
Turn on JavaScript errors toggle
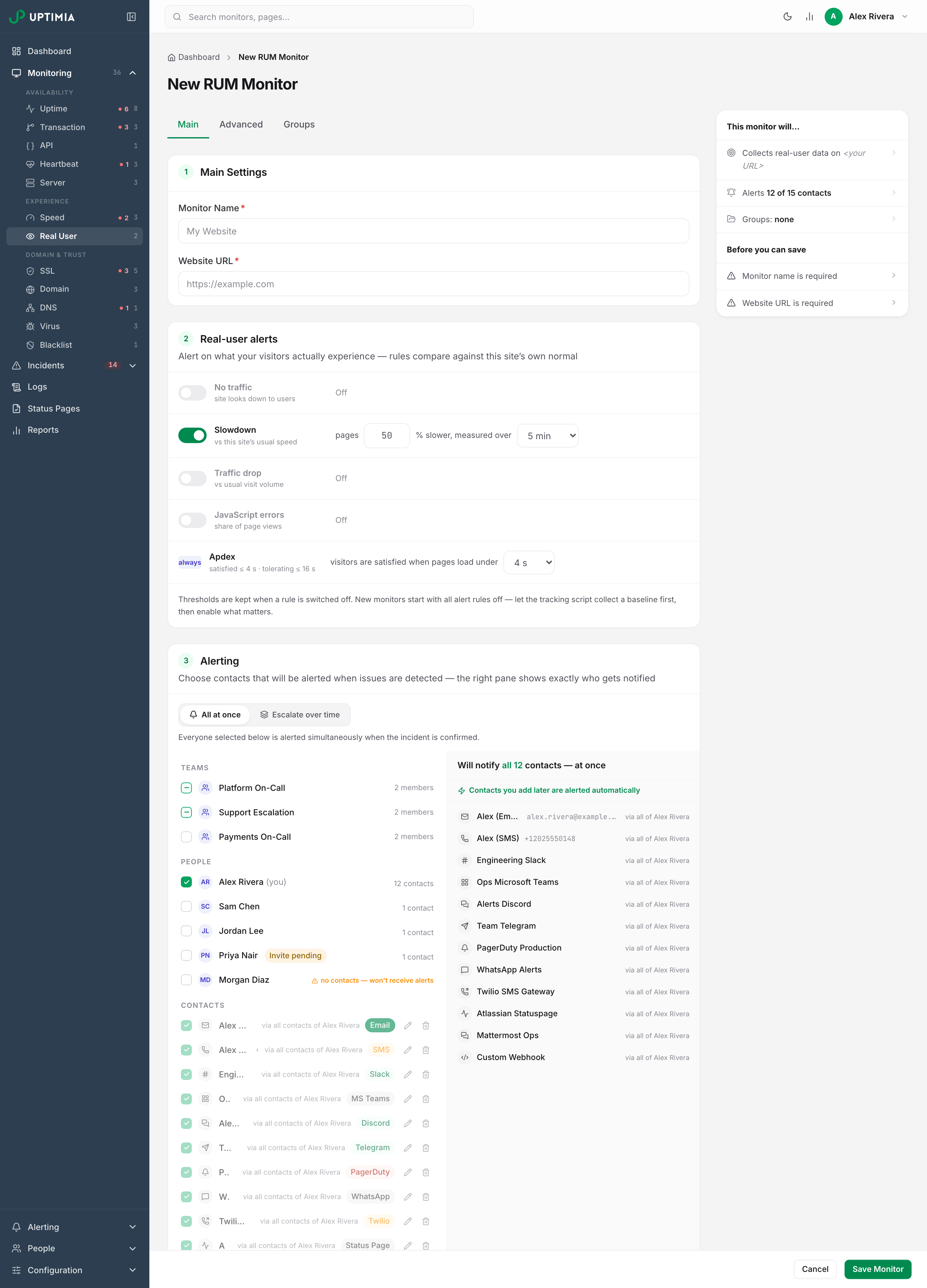(192, 520)
